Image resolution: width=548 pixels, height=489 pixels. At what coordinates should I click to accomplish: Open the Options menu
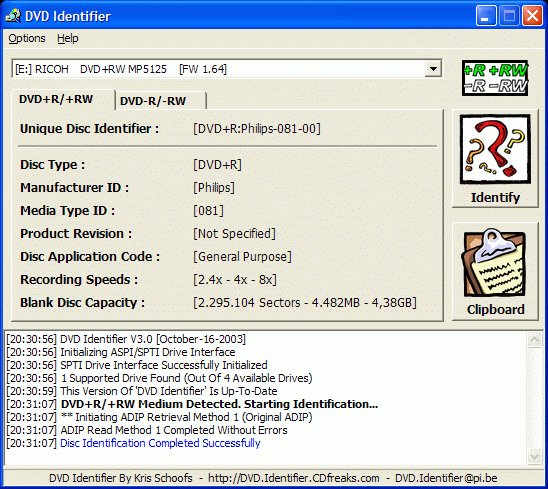[x=27, y=38]
